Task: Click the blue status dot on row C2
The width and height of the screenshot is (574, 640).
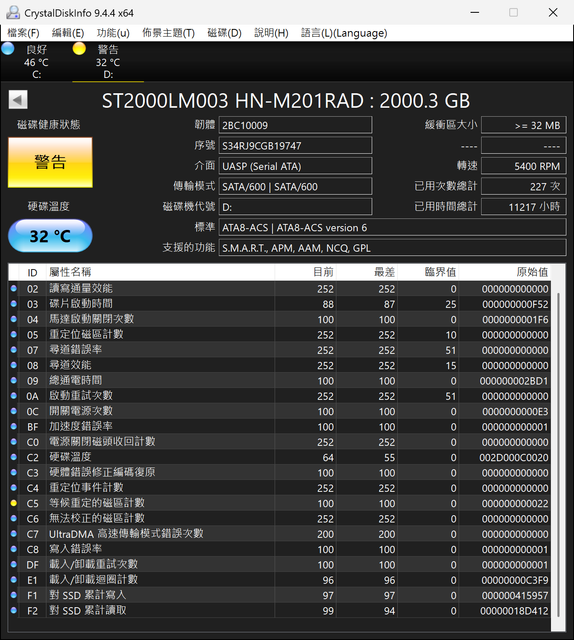Action: point(13,457)
